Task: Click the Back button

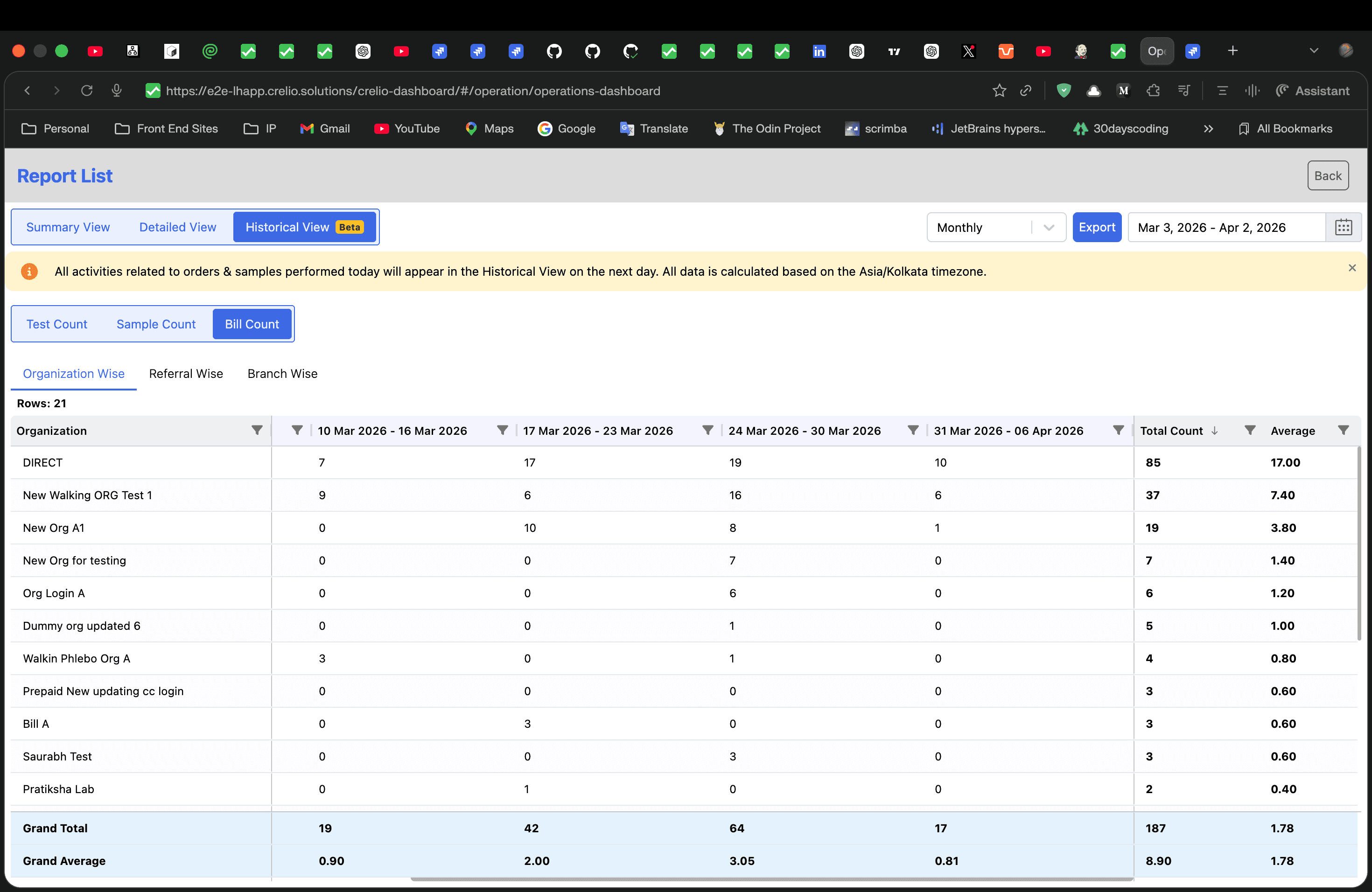Action: click(1328, 175)
